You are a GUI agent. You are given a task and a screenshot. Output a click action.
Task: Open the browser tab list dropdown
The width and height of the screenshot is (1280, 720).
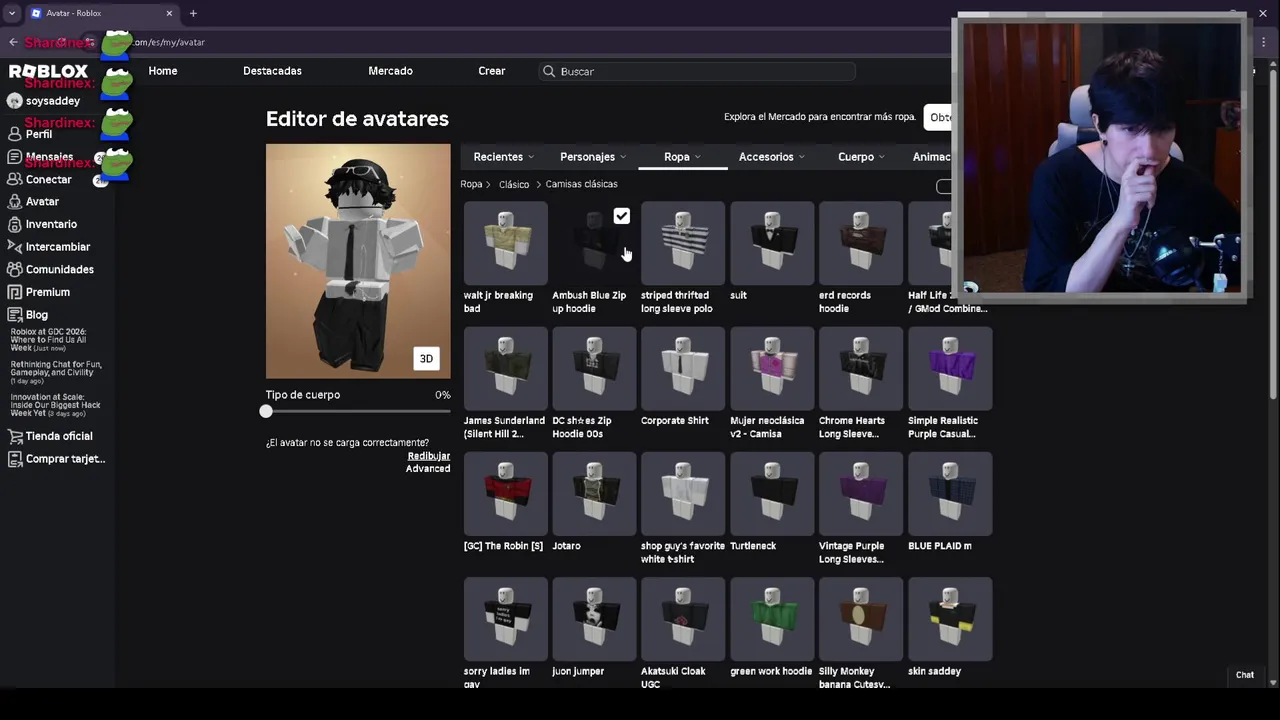click(x=12, y=13)
